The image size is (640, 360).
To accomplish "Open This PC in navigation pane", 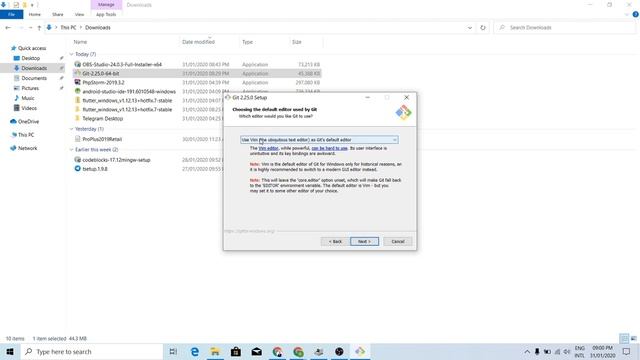I will point(26,135).
